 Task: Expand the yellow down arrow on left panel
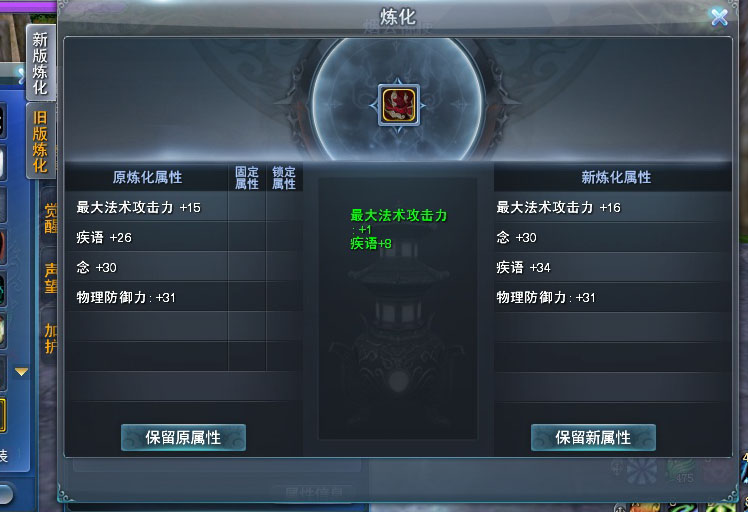[x=21, y=371]
